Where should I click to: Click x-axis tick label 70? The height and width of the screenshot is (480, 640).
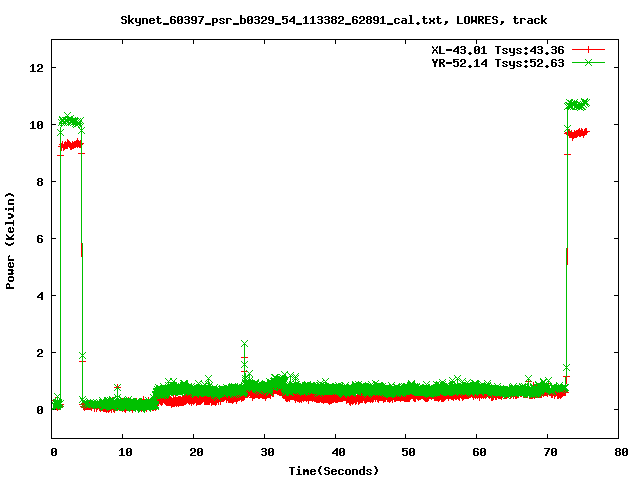tap(550, 452)
